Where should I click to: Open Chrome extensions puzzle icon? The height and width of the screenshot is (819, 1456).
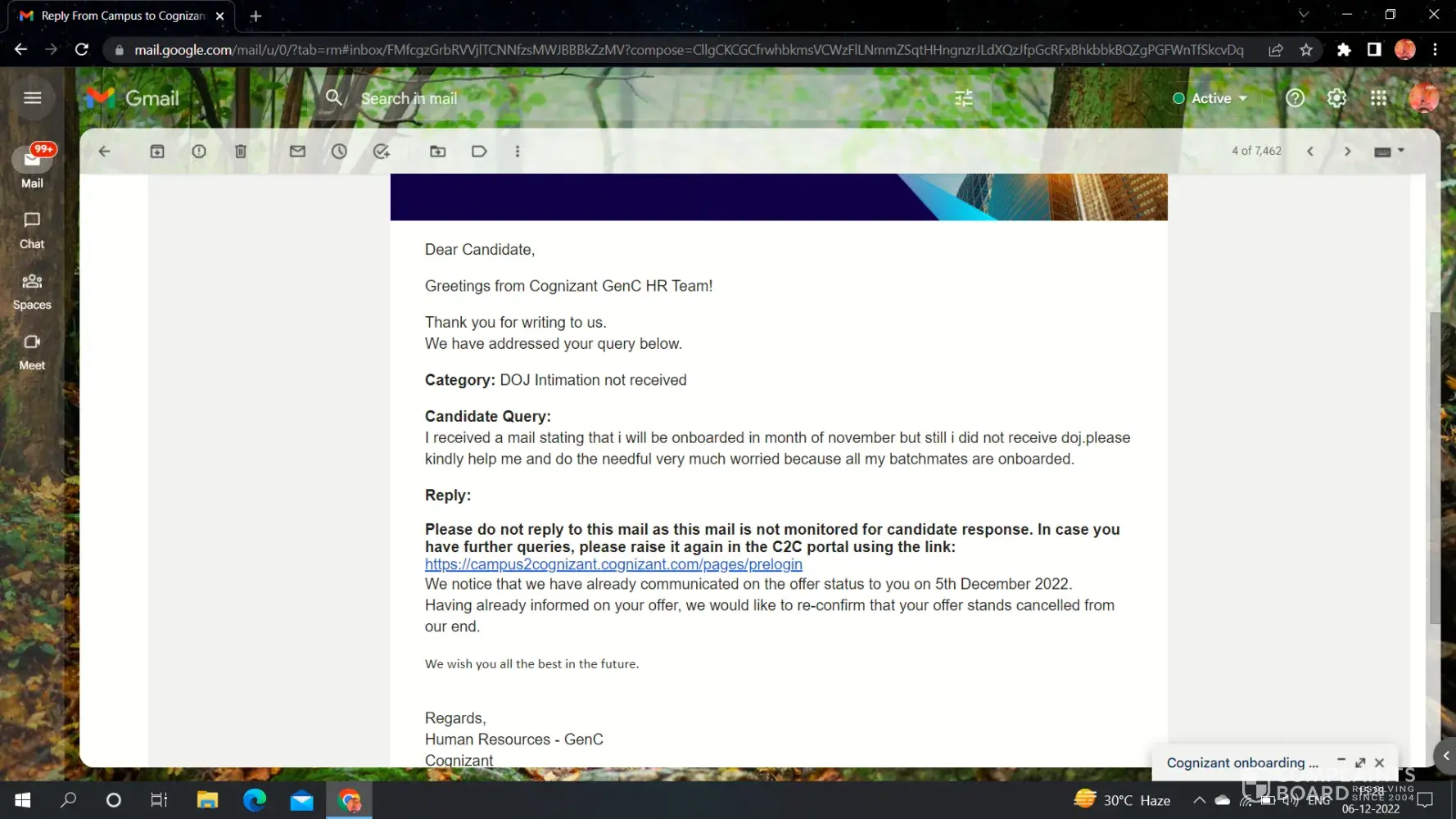pyautogui.click(x=1344, y=50)
